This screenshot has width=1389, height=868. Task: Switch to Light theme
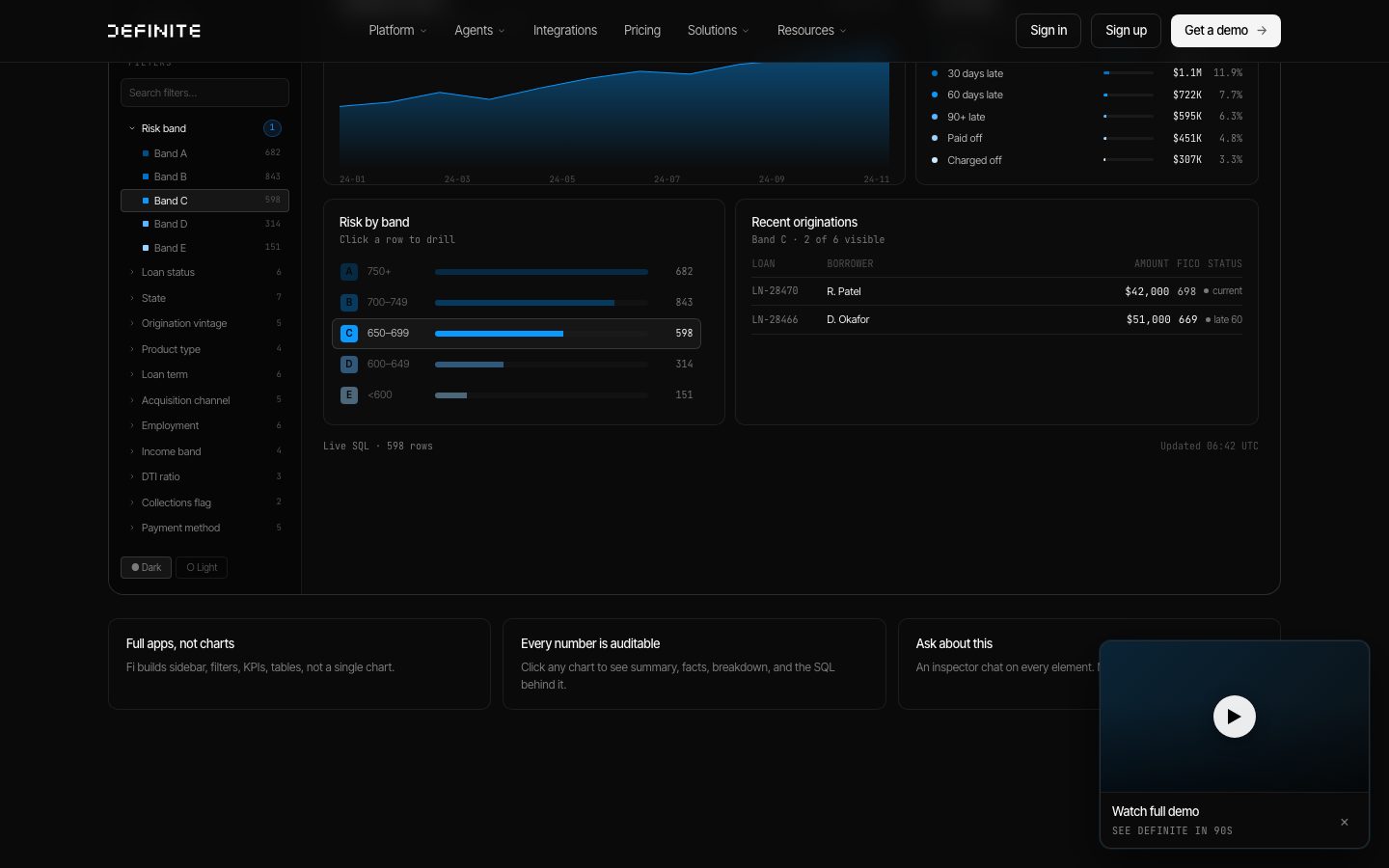point(202,567)
